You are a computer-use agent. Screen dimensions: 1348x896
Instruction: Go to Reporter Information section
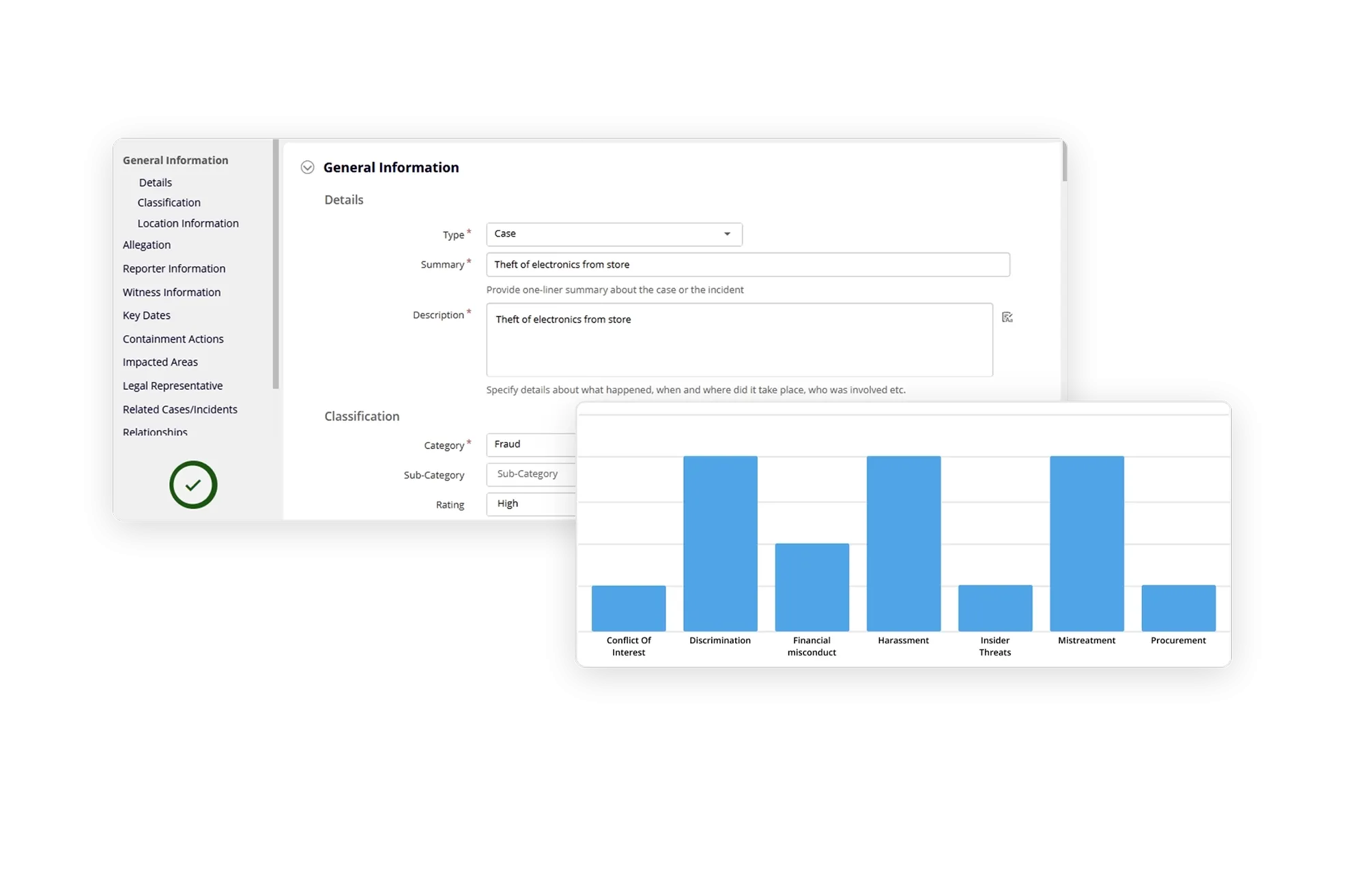tap(174, 269)
